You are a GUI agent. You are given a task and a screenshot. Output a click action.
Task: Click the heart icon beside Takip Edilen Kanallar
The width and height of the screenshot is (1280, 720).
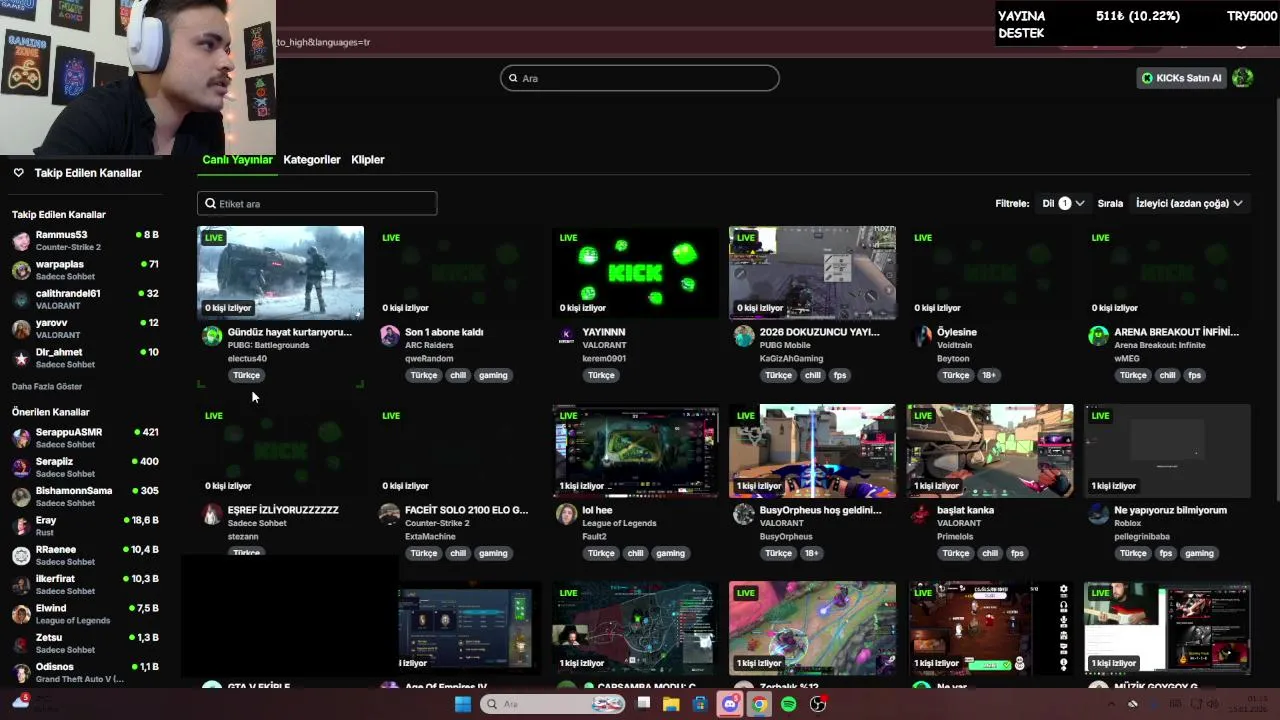[x=18, y=173]
